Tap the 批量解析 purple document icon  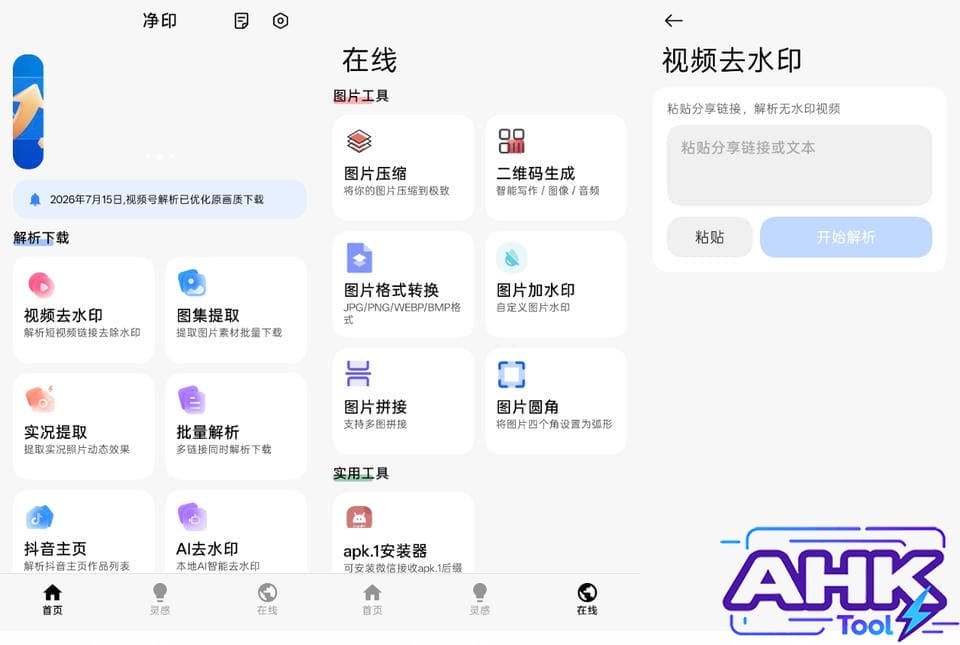(192, 400)
